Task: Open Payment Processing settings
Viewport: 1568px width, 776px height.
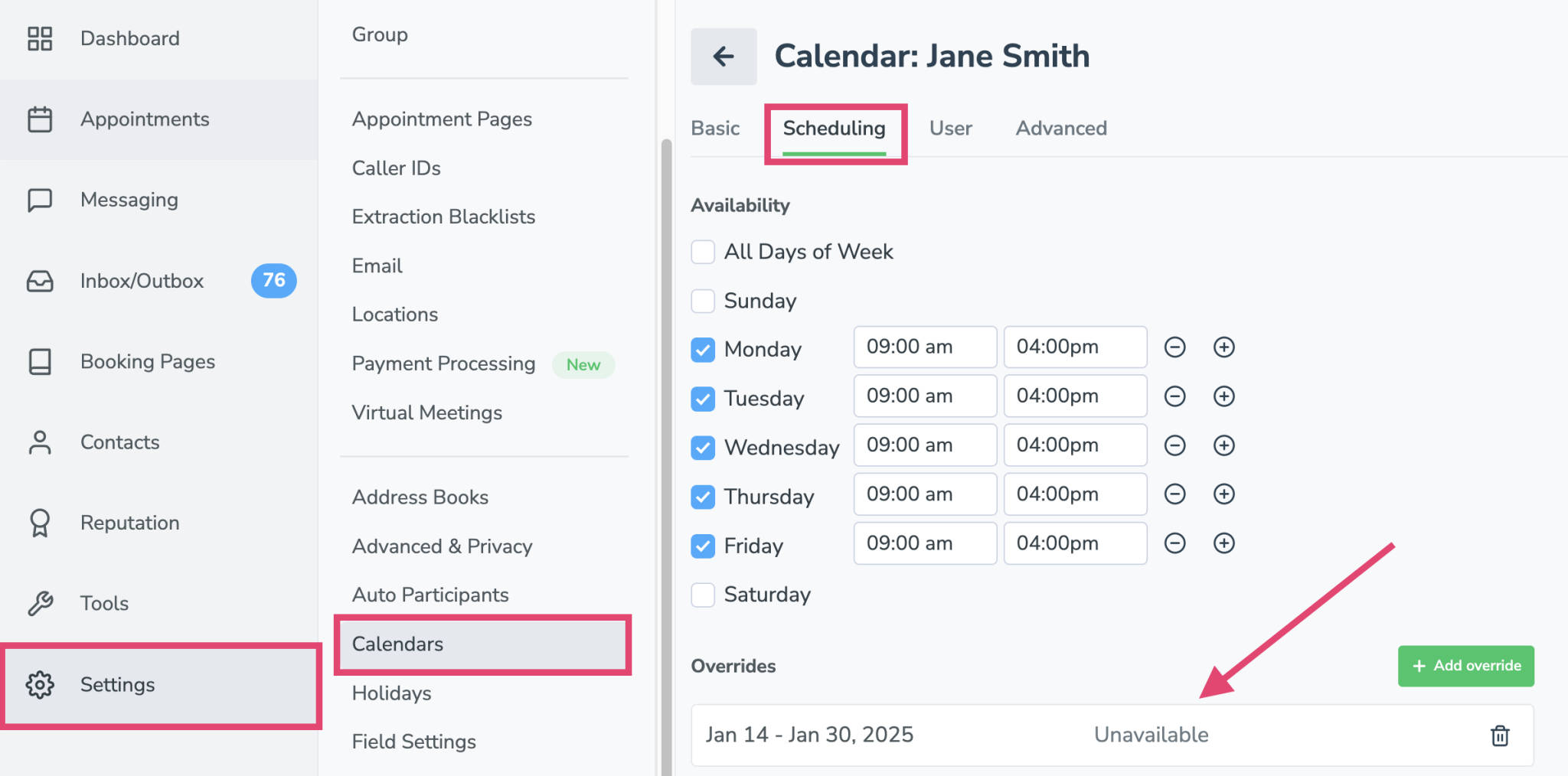Action: click(443, 364)
